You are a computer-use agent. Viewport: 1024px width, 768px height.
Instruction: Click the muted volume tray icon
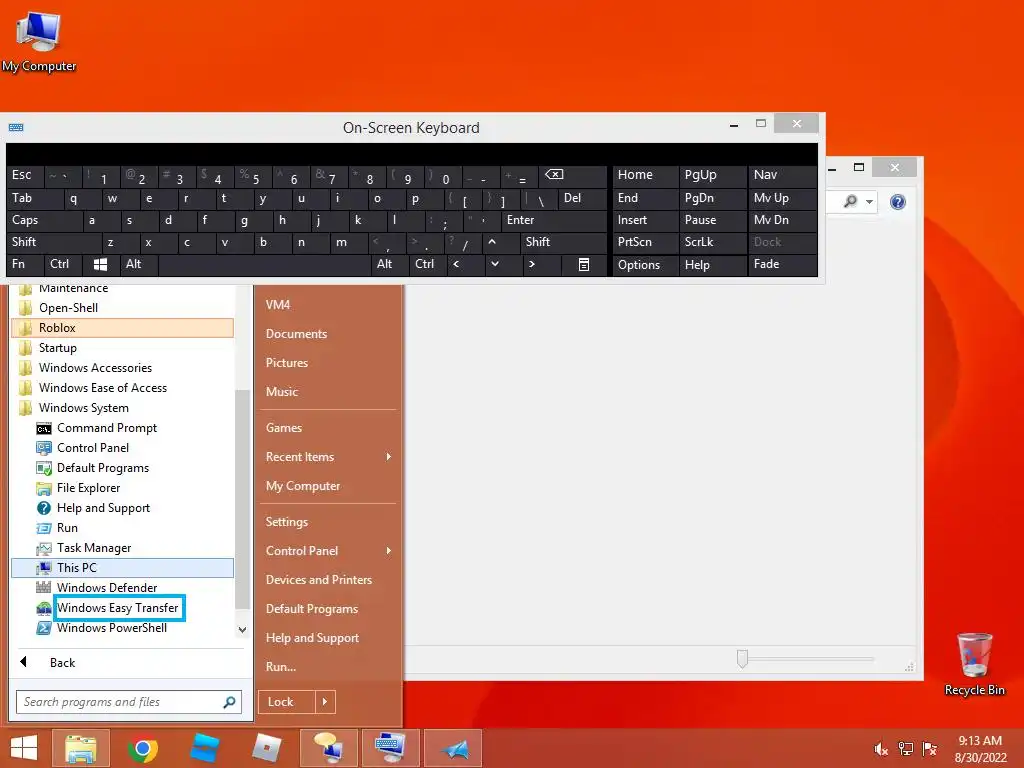point(881,749)
